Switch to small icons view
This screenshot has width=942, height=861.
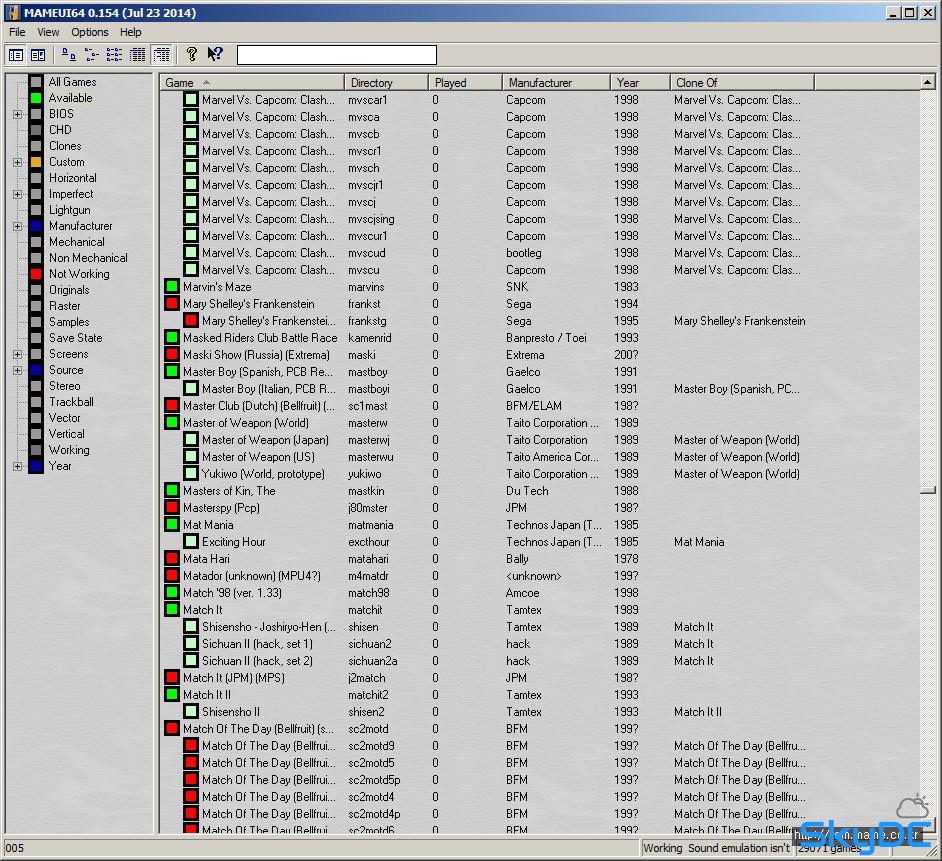point(92,55)
